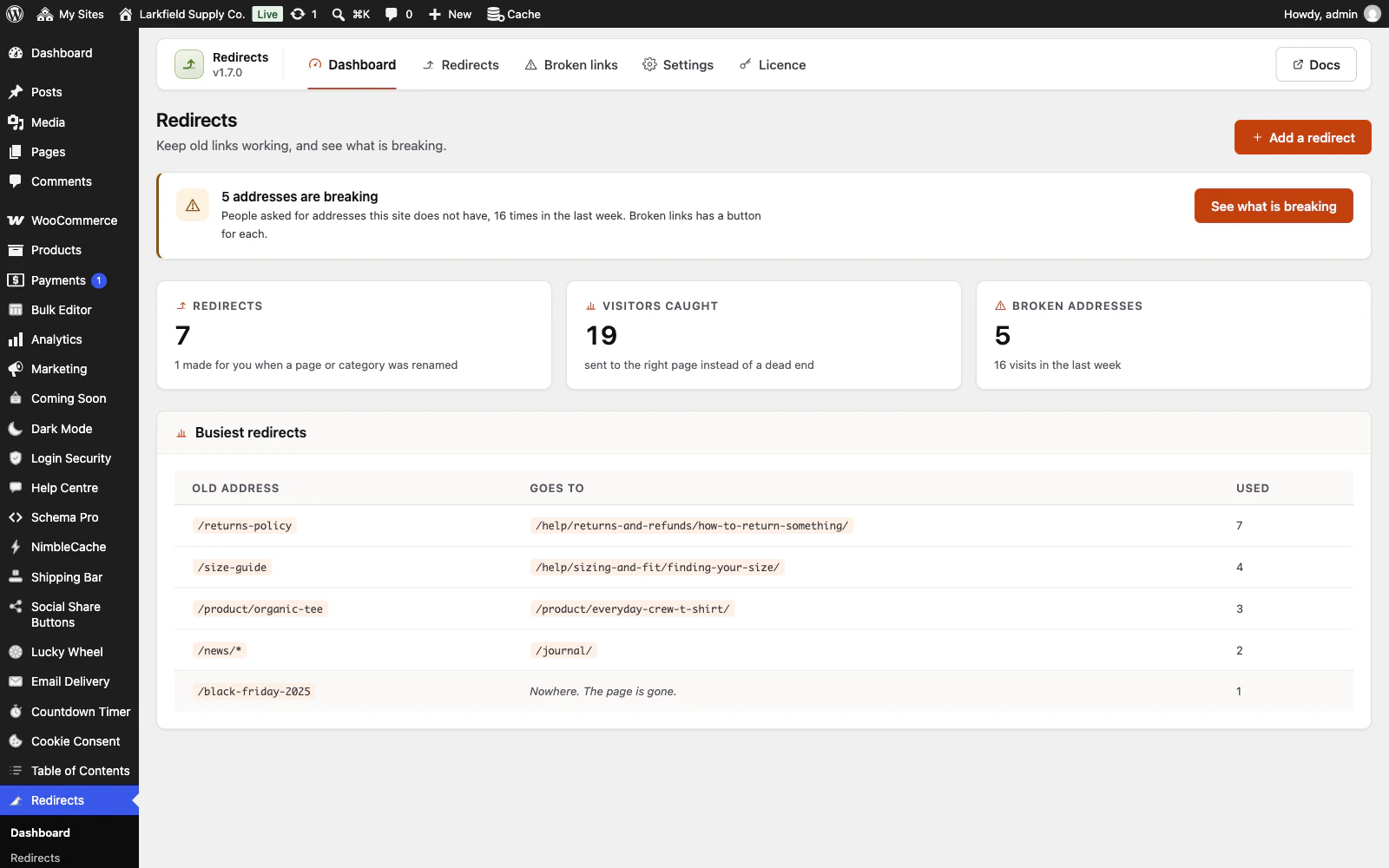Click the Broken Addresses card
The image size is (1389, 868).
click(x=1174, y=335)
